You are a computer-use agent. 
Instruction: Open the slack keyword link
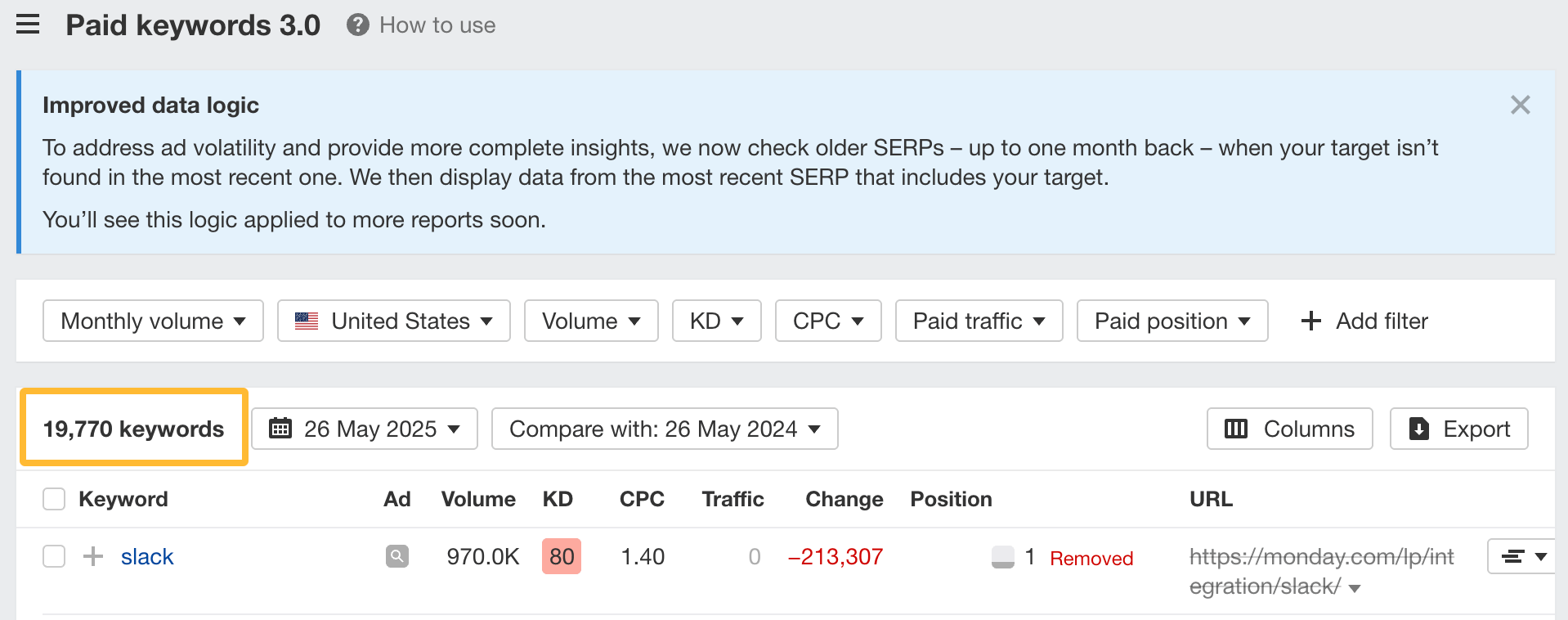click(x=147, y=557)
